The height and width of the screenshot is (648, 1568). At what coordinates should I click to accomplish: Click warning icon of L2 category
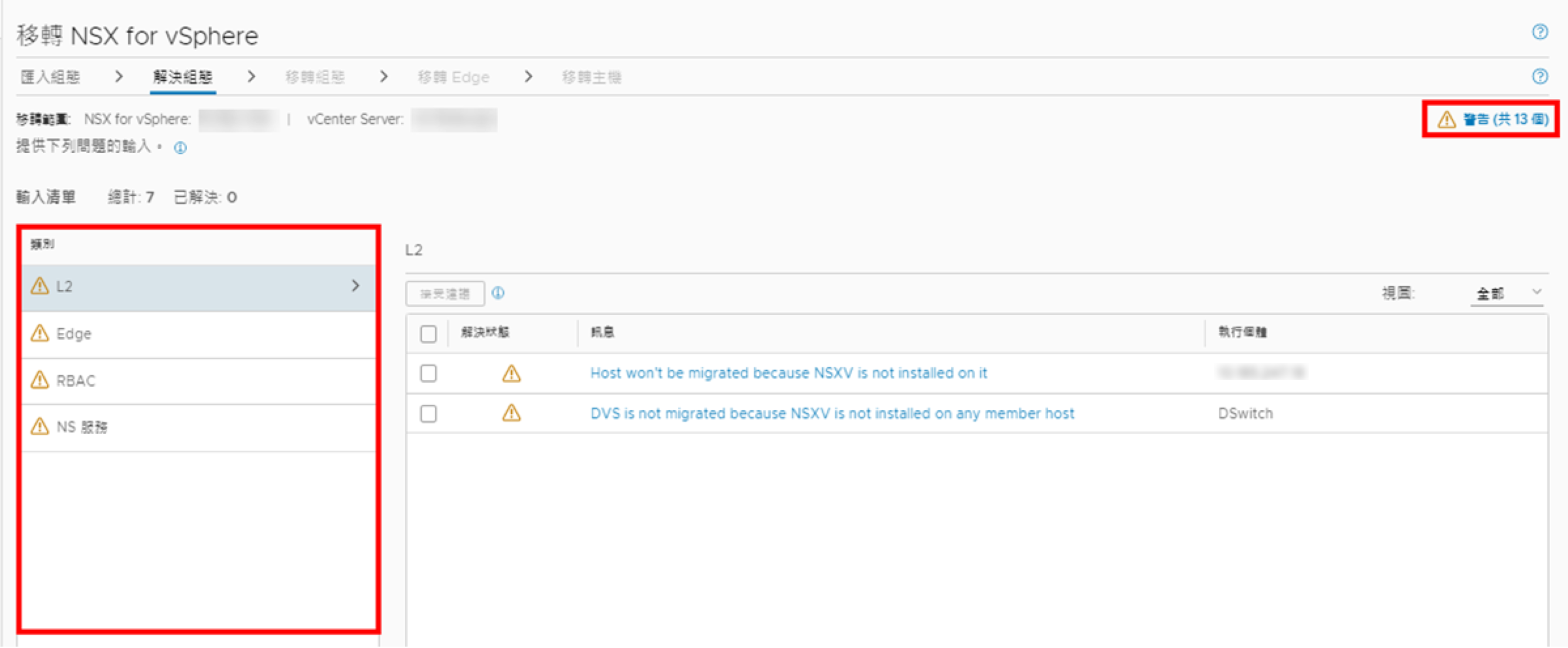coord(40,285)
